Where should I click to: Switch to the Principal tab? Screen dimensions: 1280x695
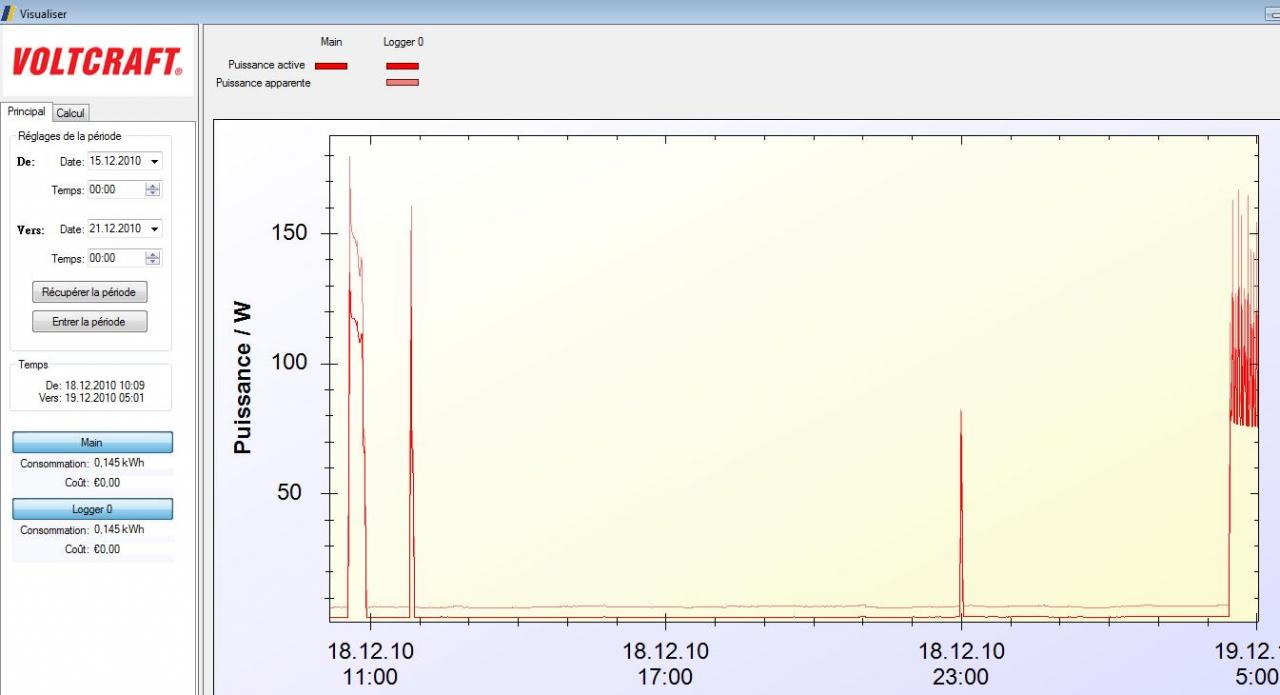point(26,112)
